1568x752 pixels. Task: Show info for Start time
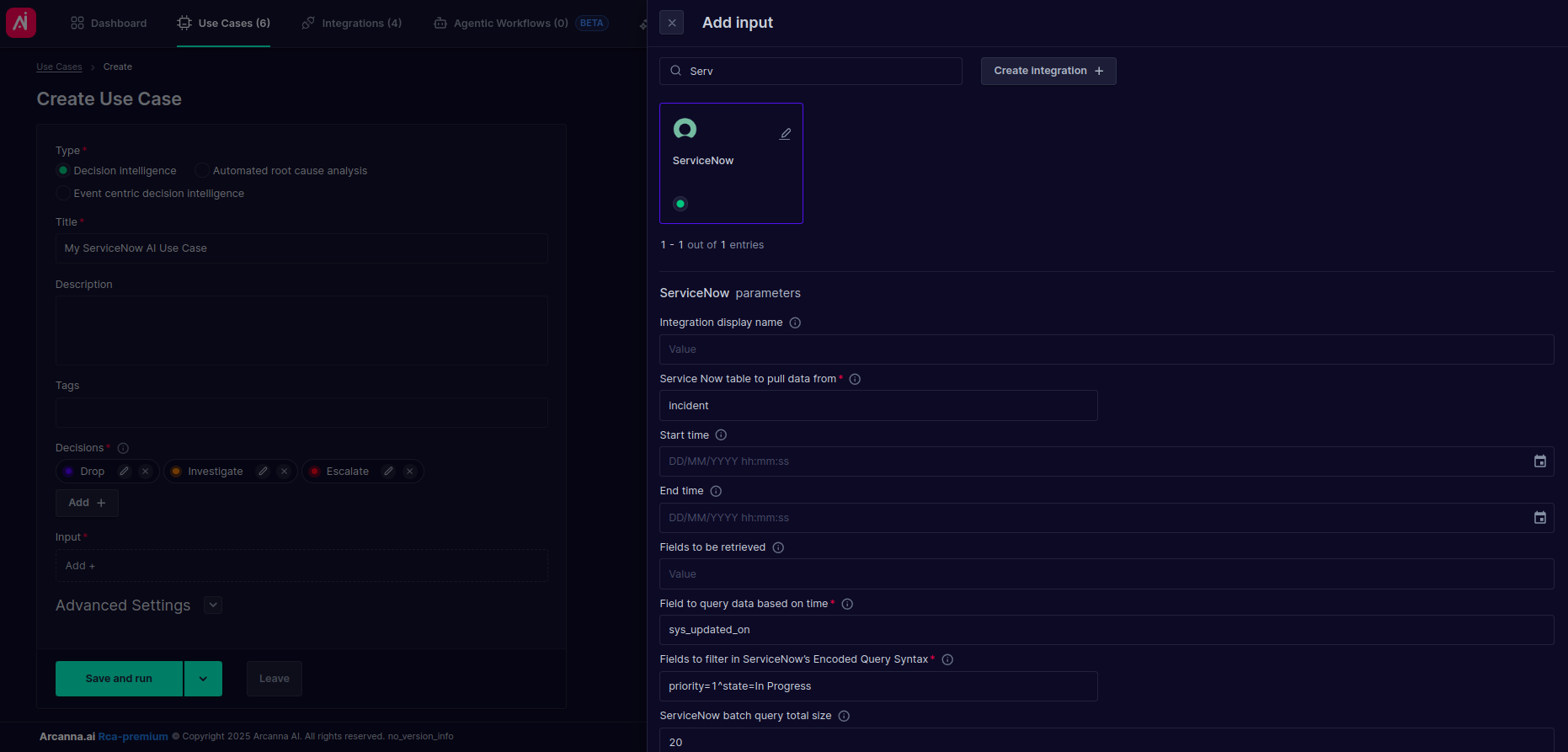[x=721, y=435]
